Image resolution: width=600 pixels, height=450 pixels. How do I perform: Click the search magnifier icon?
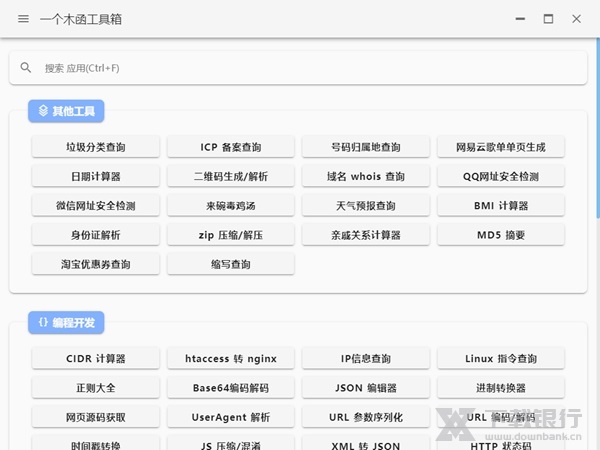(x=26, y=68)
